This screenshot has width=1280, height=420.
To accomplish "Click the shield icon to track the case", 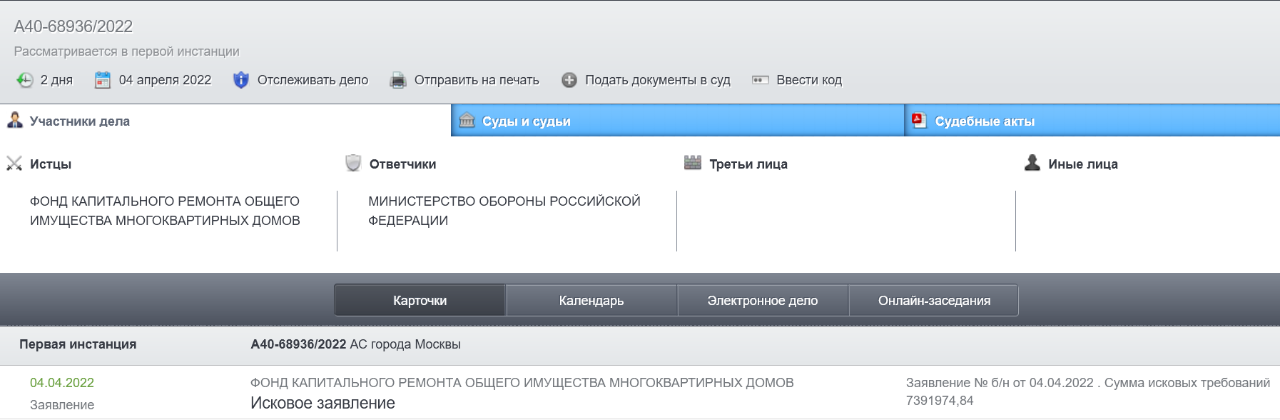I will point(240,80).
